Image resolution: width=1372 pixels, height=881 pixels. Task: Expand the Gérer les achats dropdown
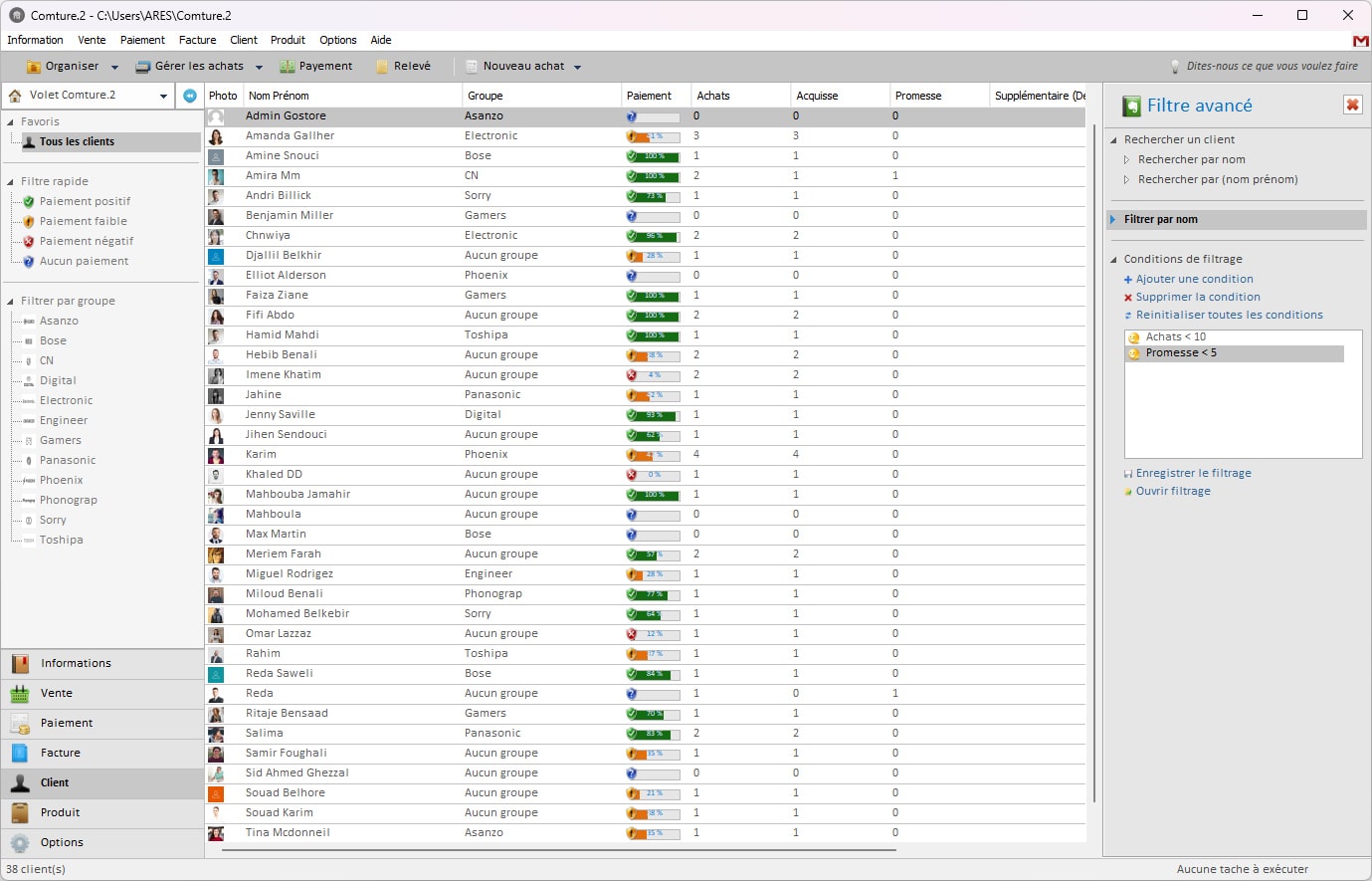pos(259,66)
